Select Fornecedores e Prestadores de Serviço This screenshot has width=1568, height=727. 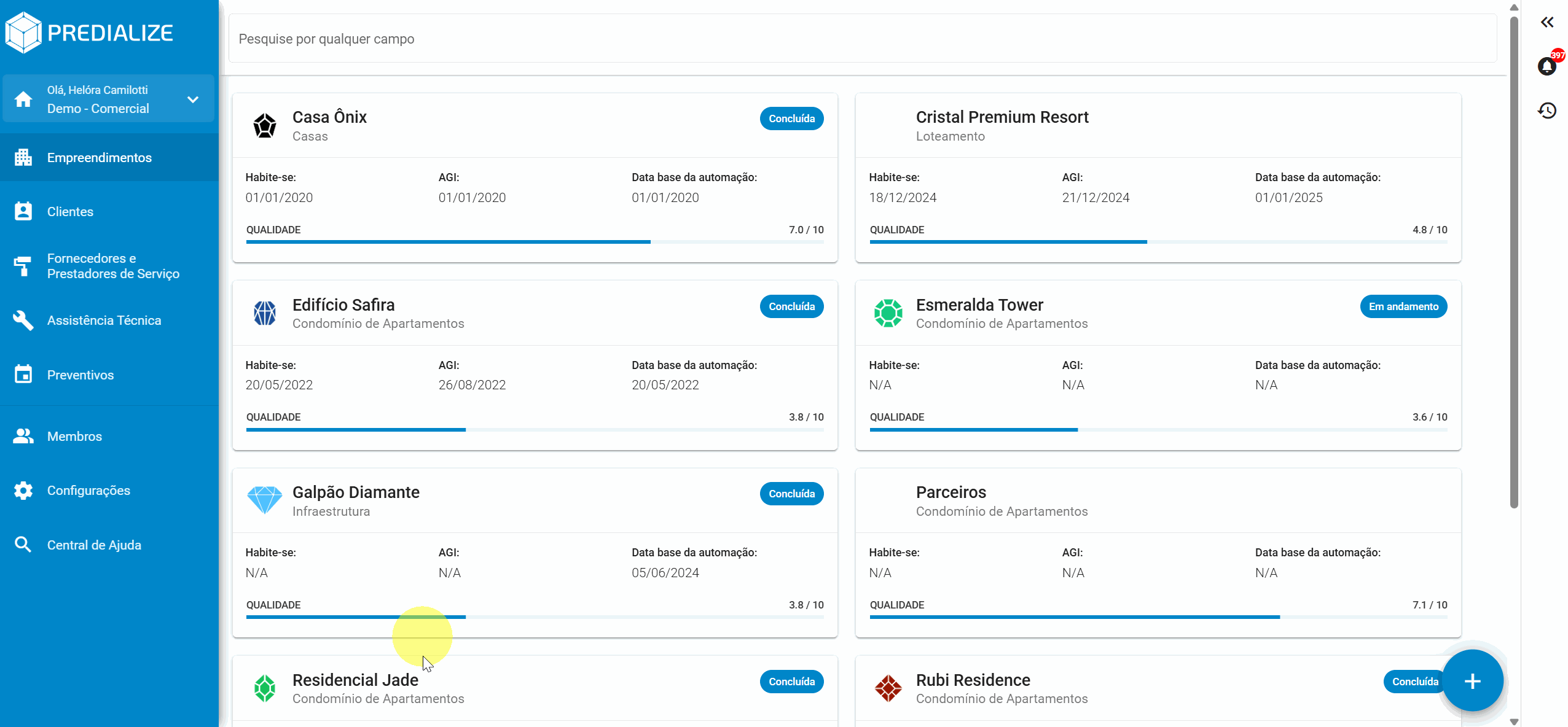pos(114,266)
